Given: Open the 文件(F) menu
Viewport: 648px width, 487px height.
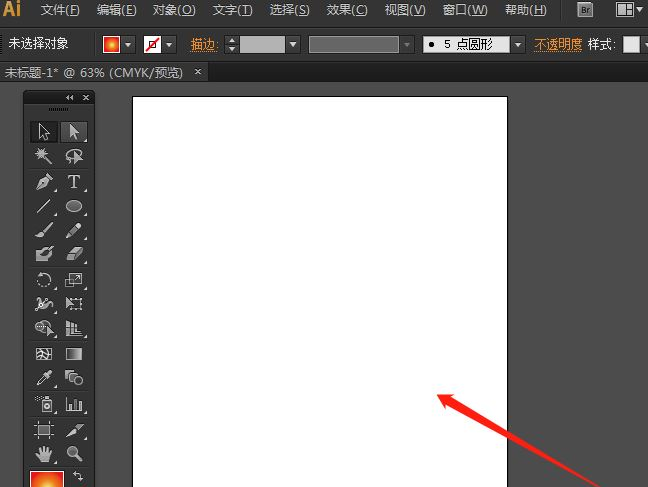Looking at the screenshot, I should click(60, 10).
